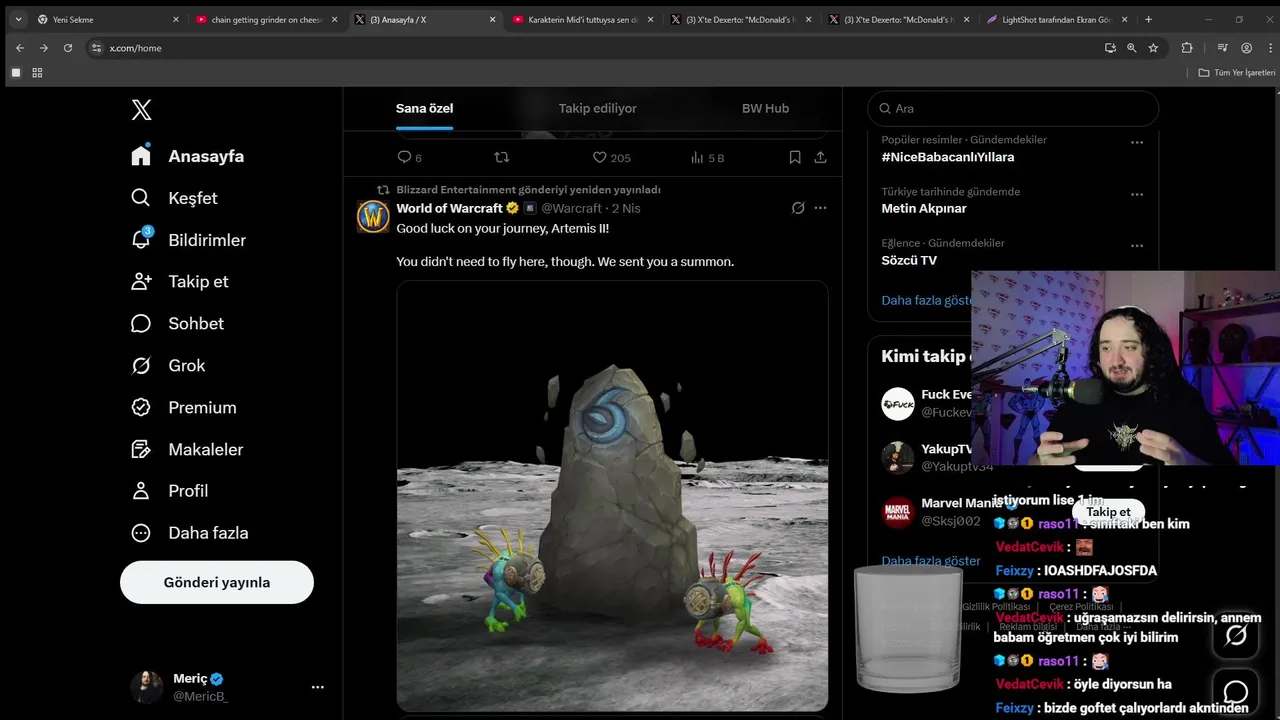Open more options for #NiceBabacanlıYıllara trend
Viewport: 1280px width, 720px height.
click(x=1136, y=143)
